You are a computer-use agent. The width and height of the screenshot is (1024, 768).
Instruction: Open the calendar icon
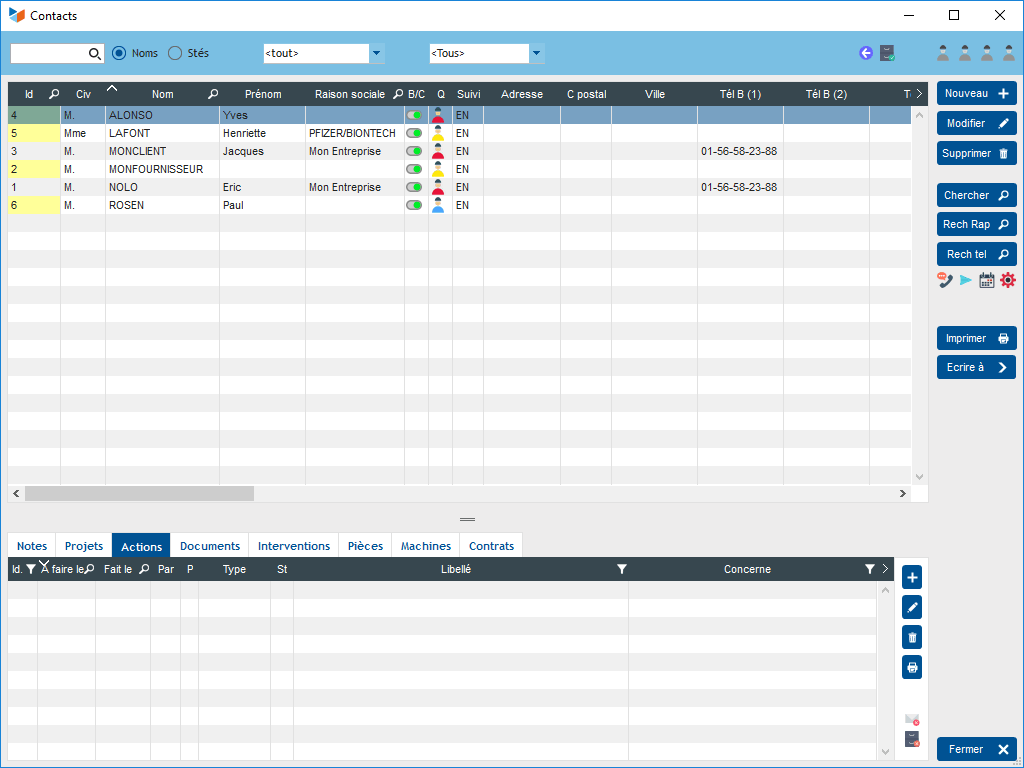[987, 280]
